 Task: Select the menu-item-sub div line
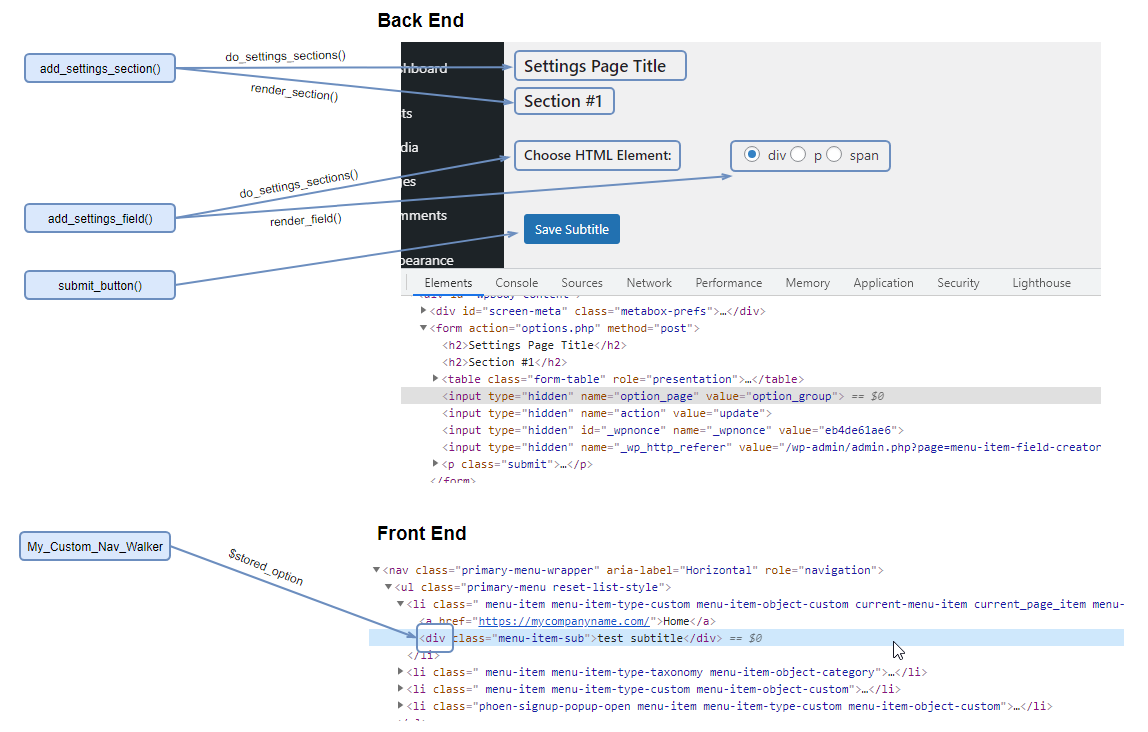click(x=746, y=638)
